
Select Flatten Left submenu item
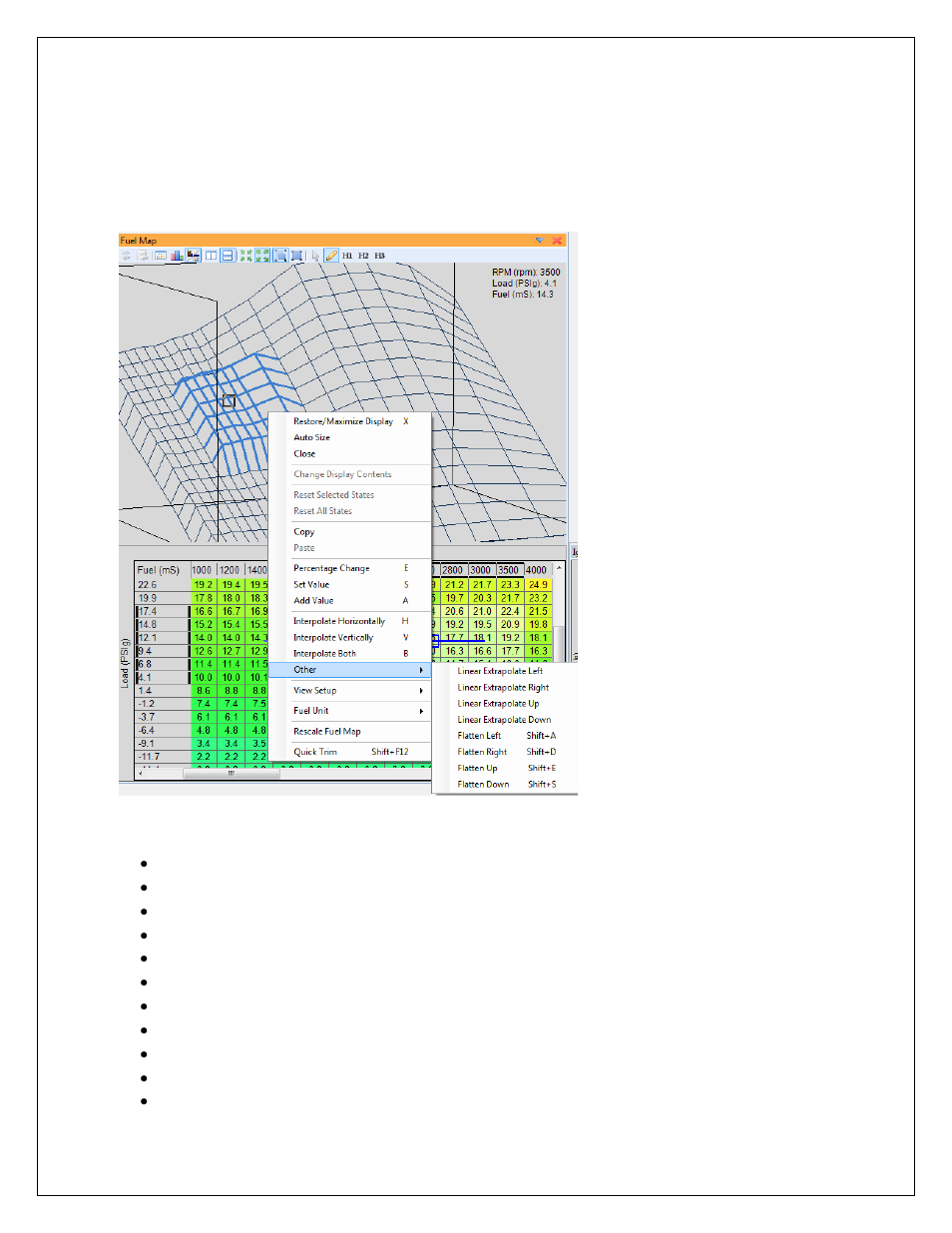coord(505,736)
